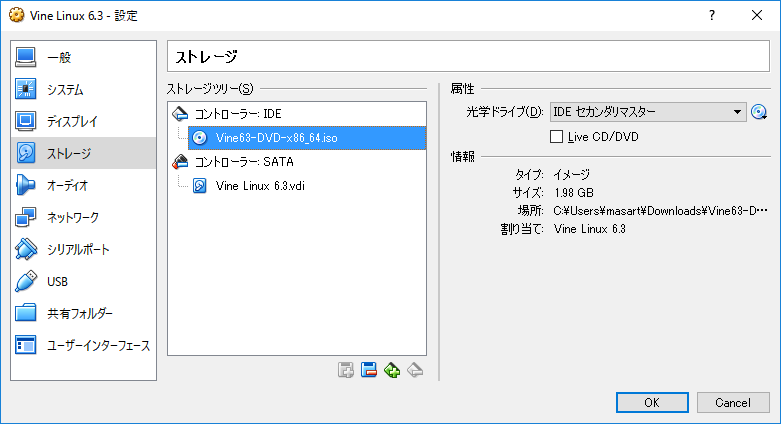The width and height of the screenshot is (781, 424).
Task: Click the SATA controller icon
Action: (x=180, y=161)
